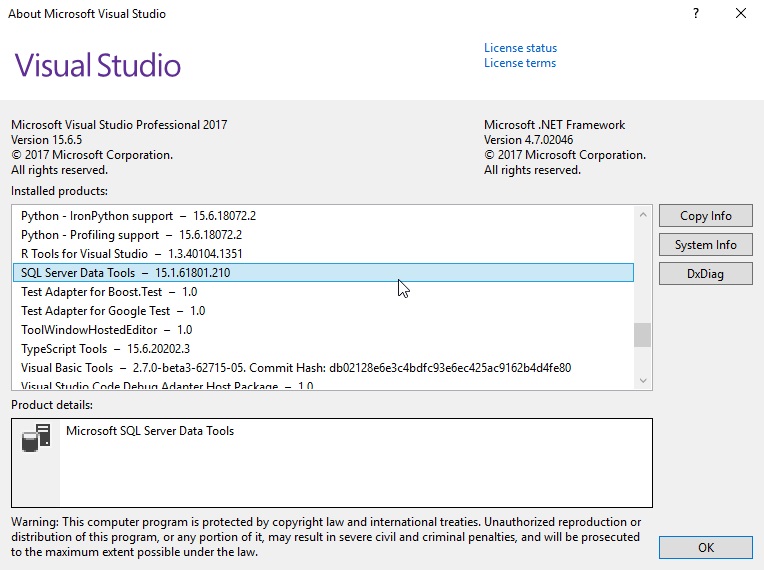This screenshot has height=570, width=764.
Task: Click the installed products scroll down arrow
Action: tap(643, 380)
